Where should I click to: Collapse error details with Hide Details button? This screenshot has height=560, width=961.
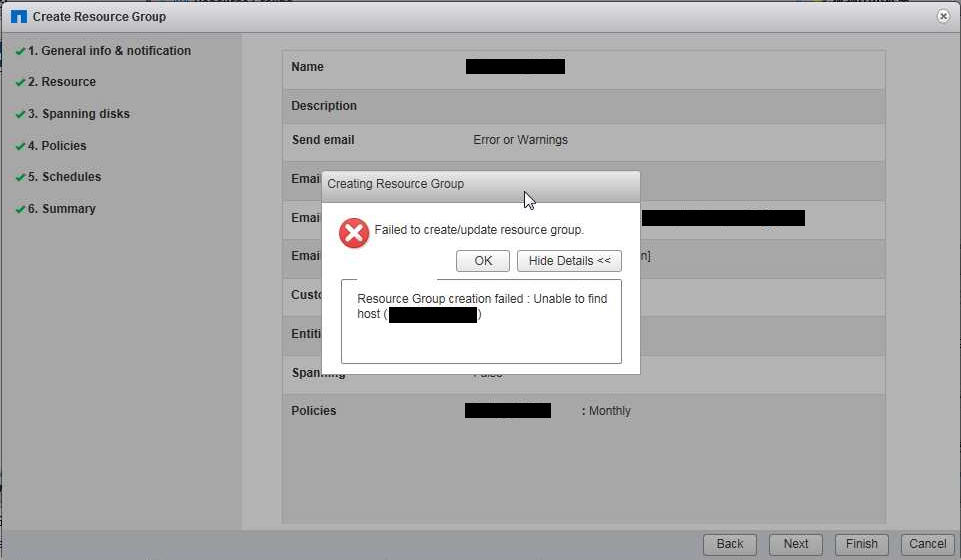[x=569, y=261]
